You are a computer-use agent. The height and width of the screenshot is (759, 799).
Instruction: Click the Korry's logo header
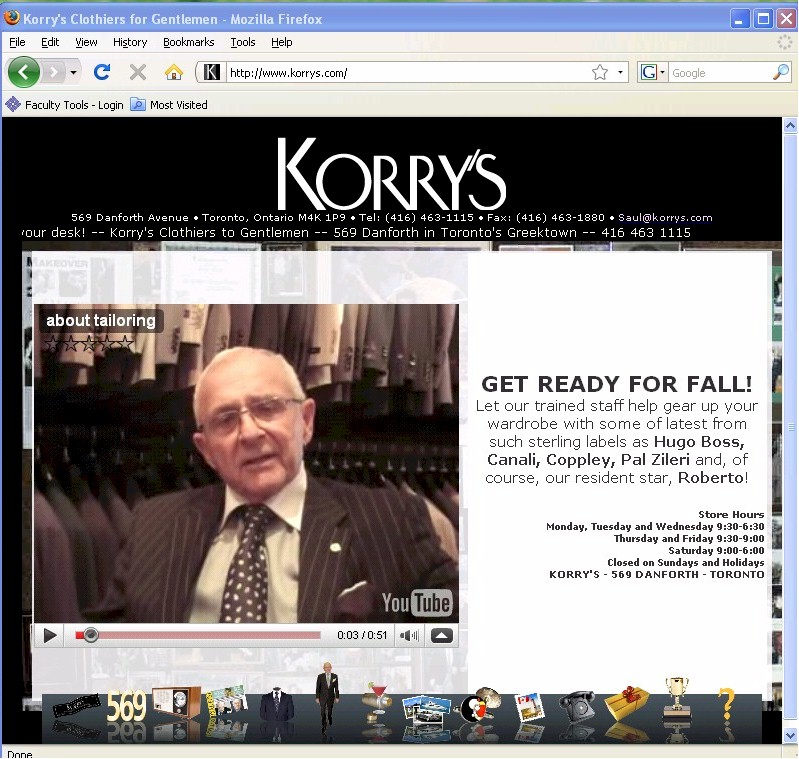pyautogui.click(x=391, y=174)
